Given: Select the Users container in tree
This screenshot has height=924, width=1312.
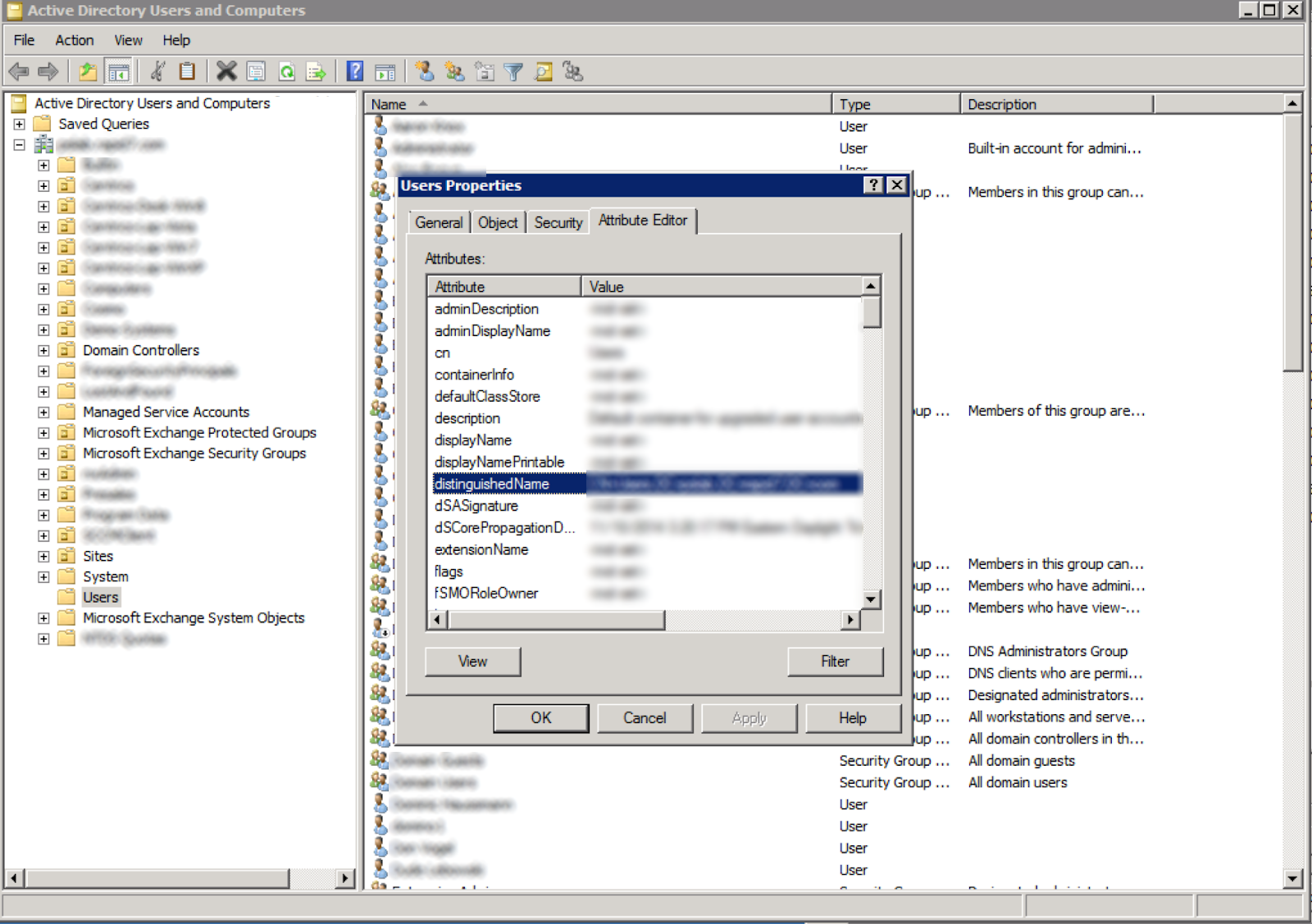Looking at the screenshot, I should click(x=101, y=597).
